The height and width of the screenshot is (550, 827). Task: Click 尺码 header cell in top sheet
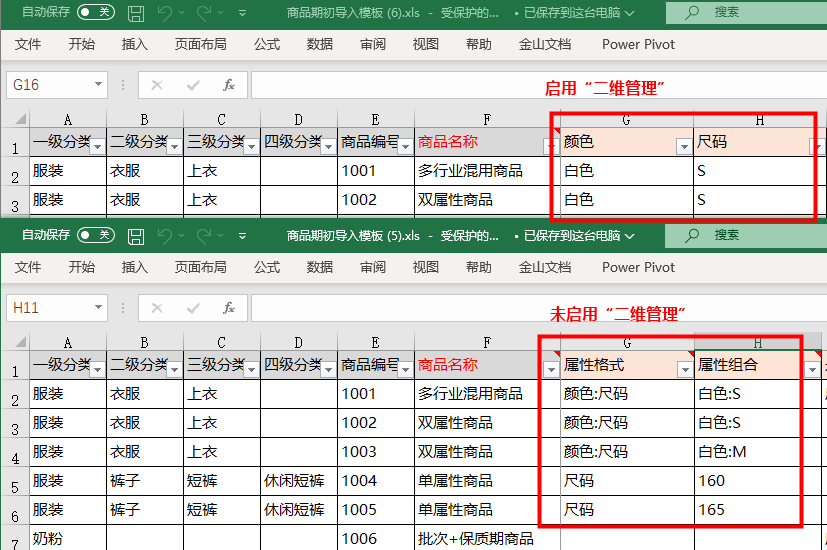pyautogui.click(x=758, y=142)
